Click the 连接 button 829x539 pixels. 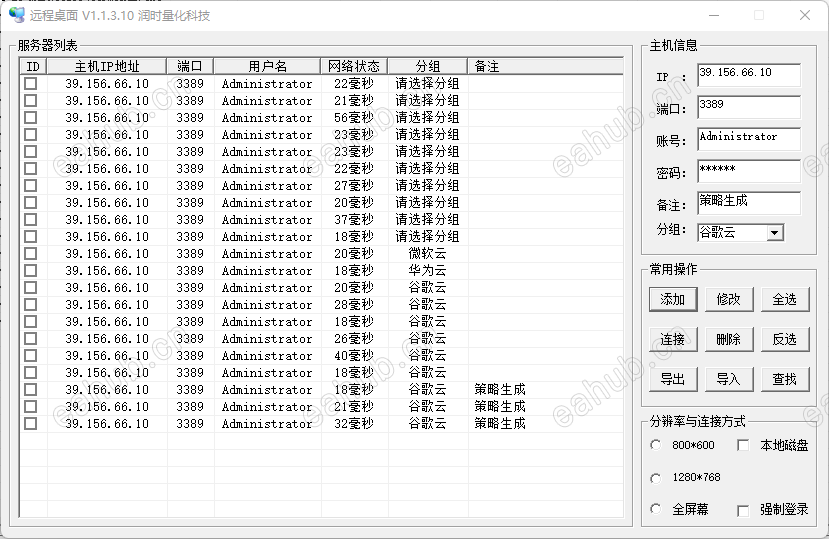(x=673, y=339)
